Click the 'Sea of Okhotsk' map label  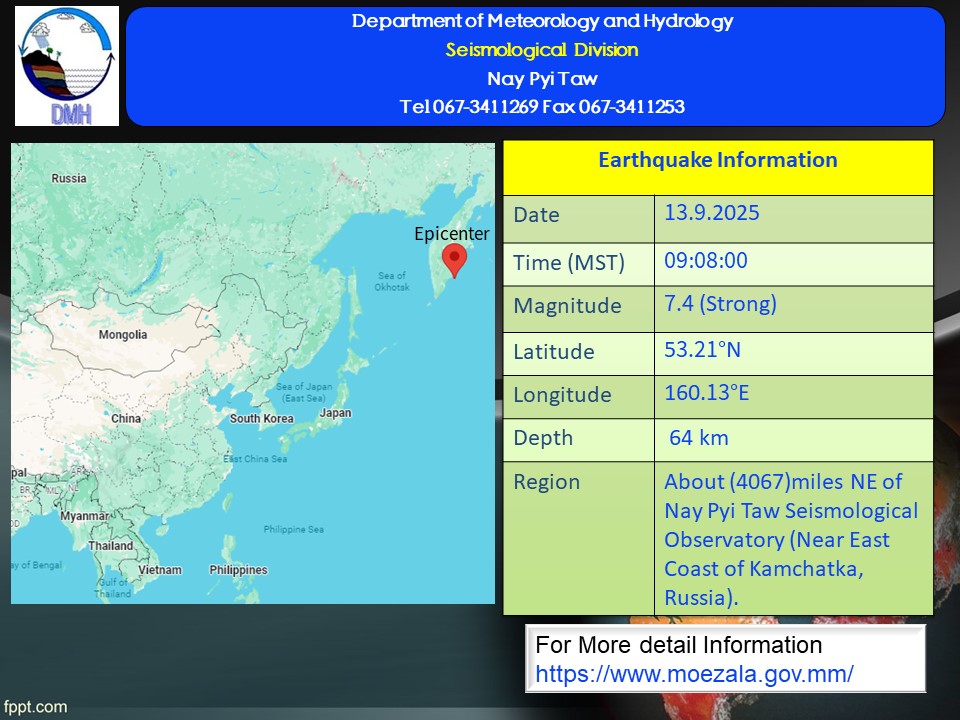(392, 281)
